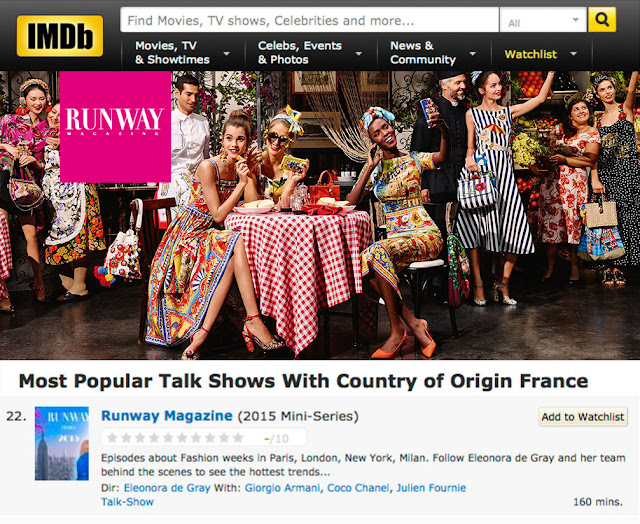640x524 pixels.
Task: Open the Runway Magazine title link
Action: pos(167,416)
